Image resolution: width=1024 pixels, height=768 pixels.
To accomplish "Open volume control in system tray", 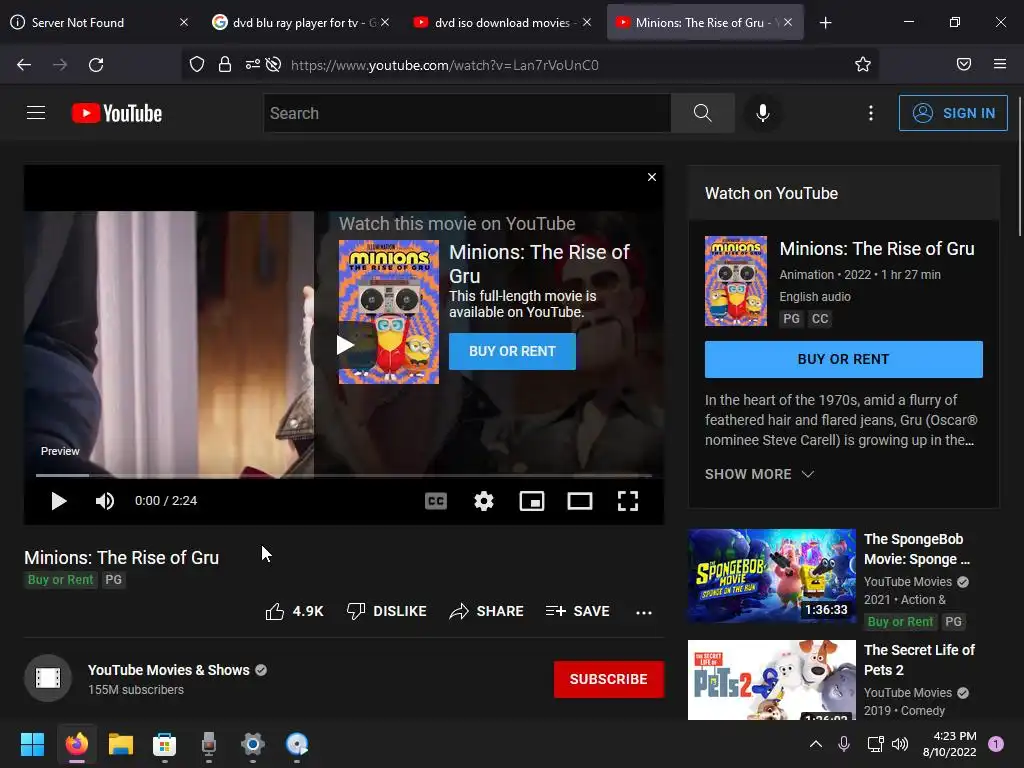I will coord(900,744).
